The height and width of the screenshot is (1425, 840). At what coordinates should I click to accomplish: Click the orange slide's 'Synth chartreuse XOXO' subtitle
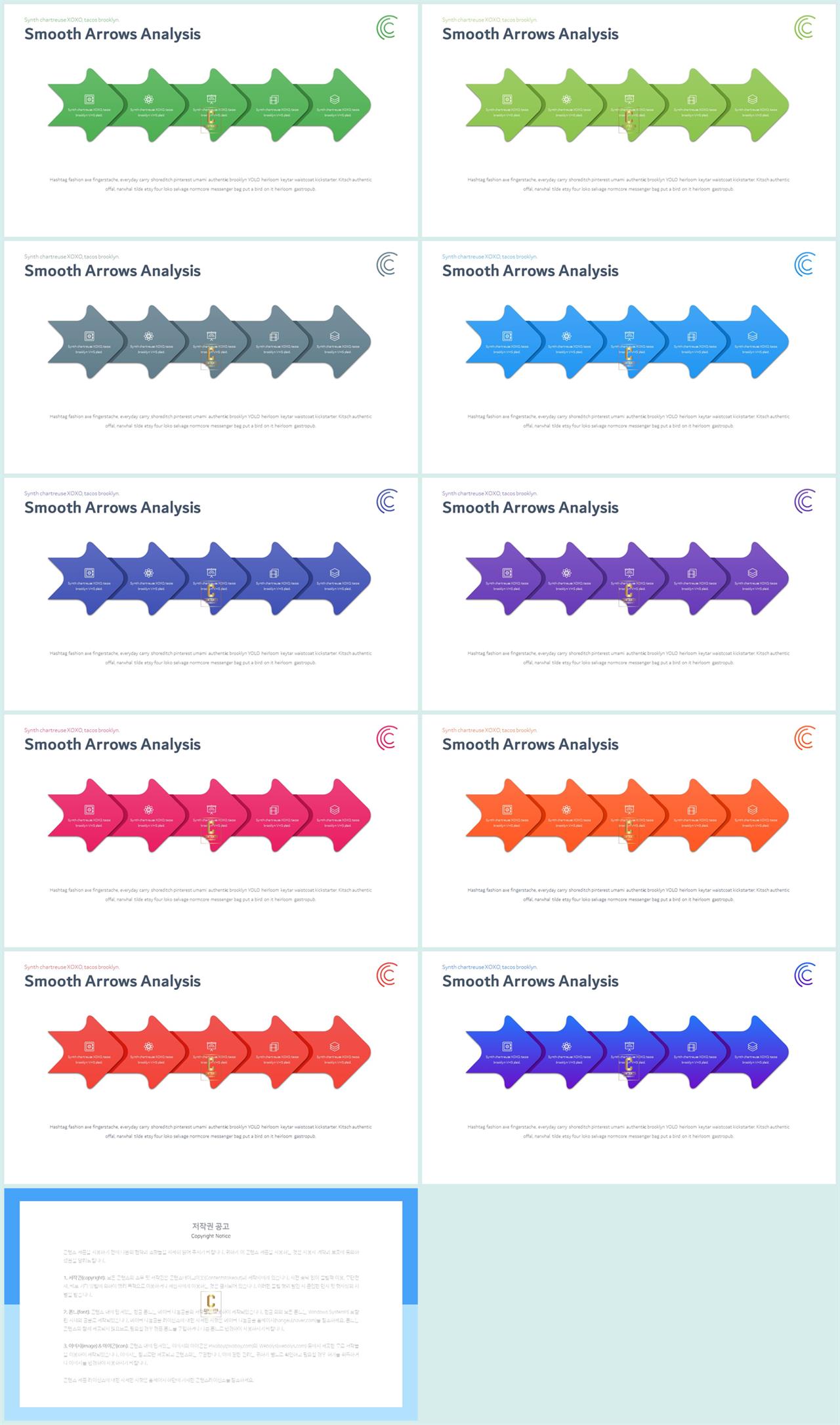pos(490,730)
